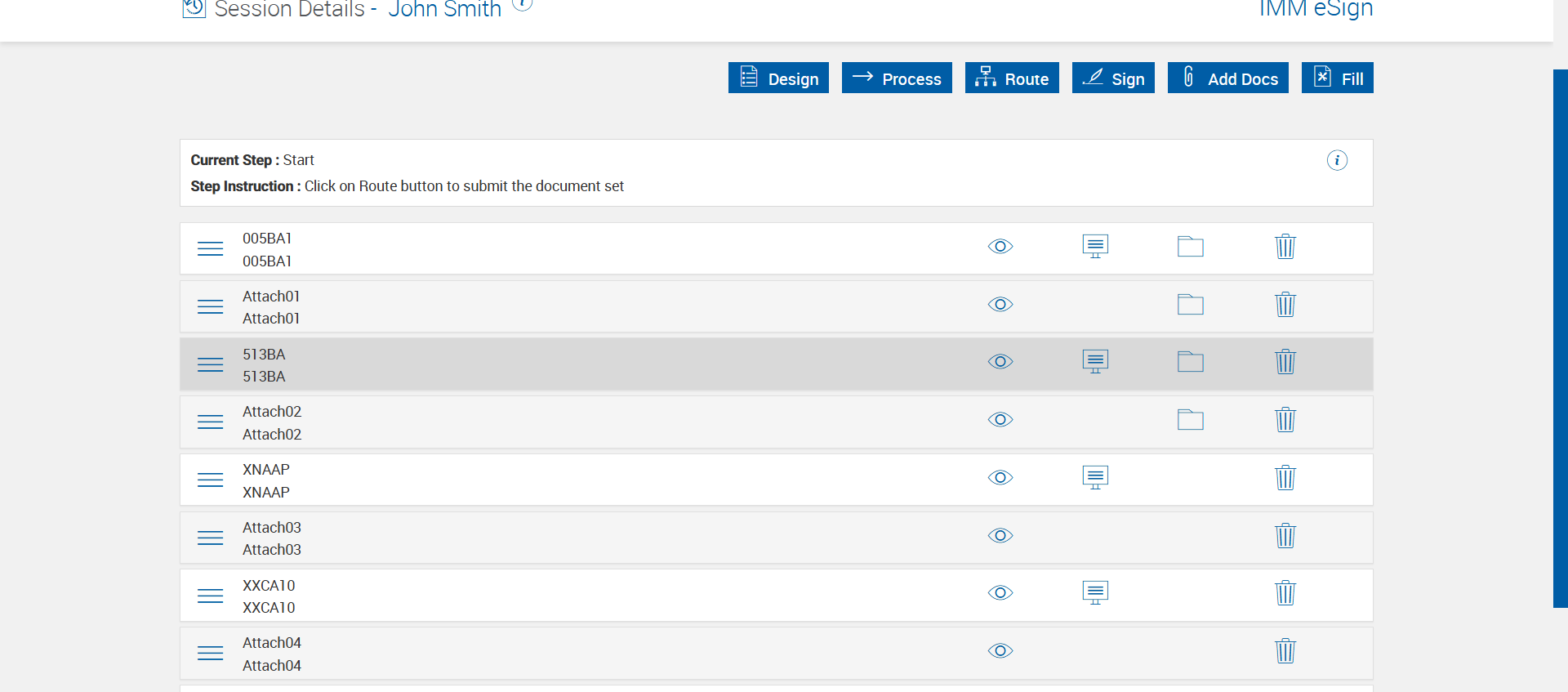Click the info icon in Current Step panel
The width and height of the screenshot is (1568, 692).
(1336, 160)
